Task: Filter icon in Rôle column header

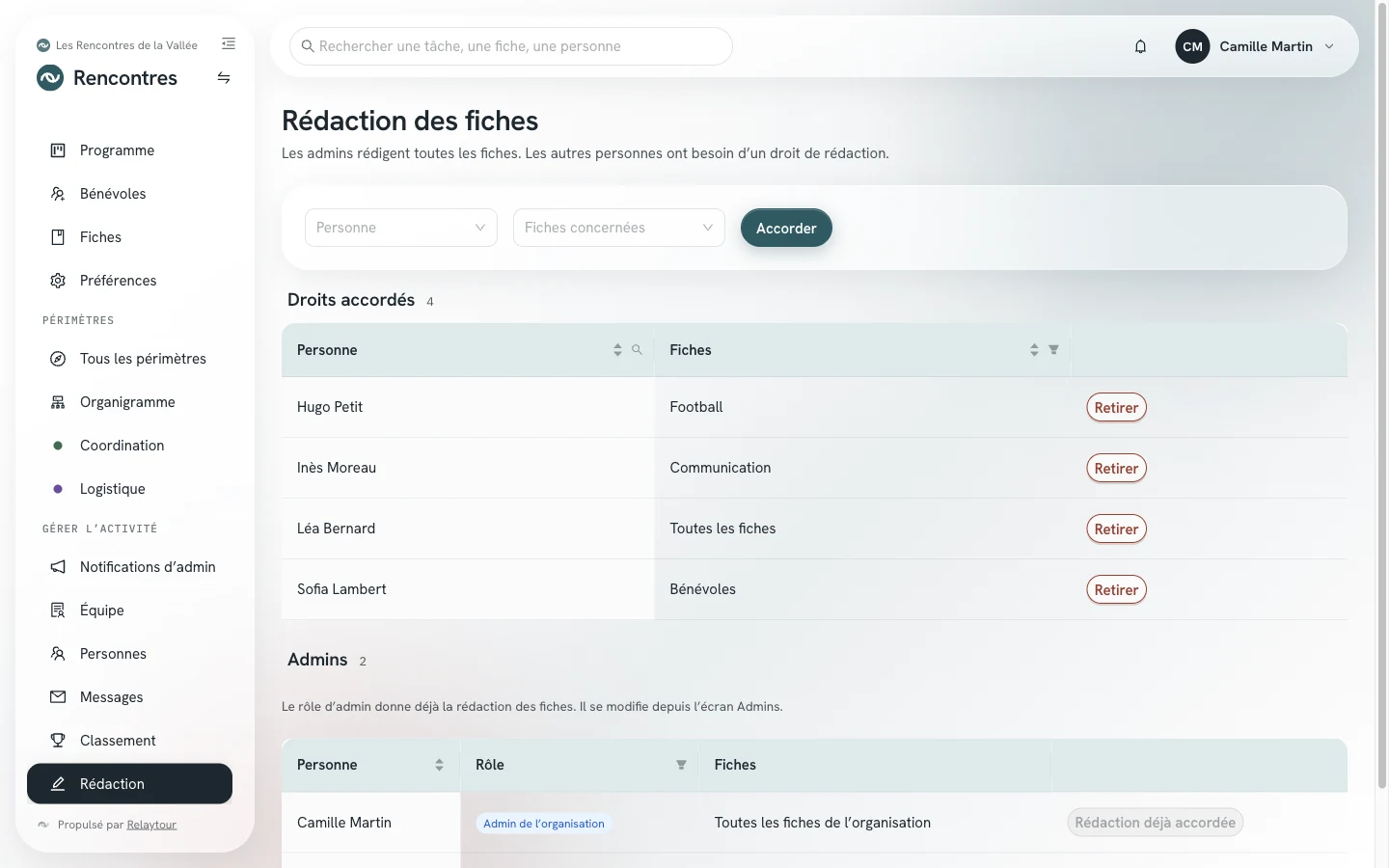Action: [681, 765]
